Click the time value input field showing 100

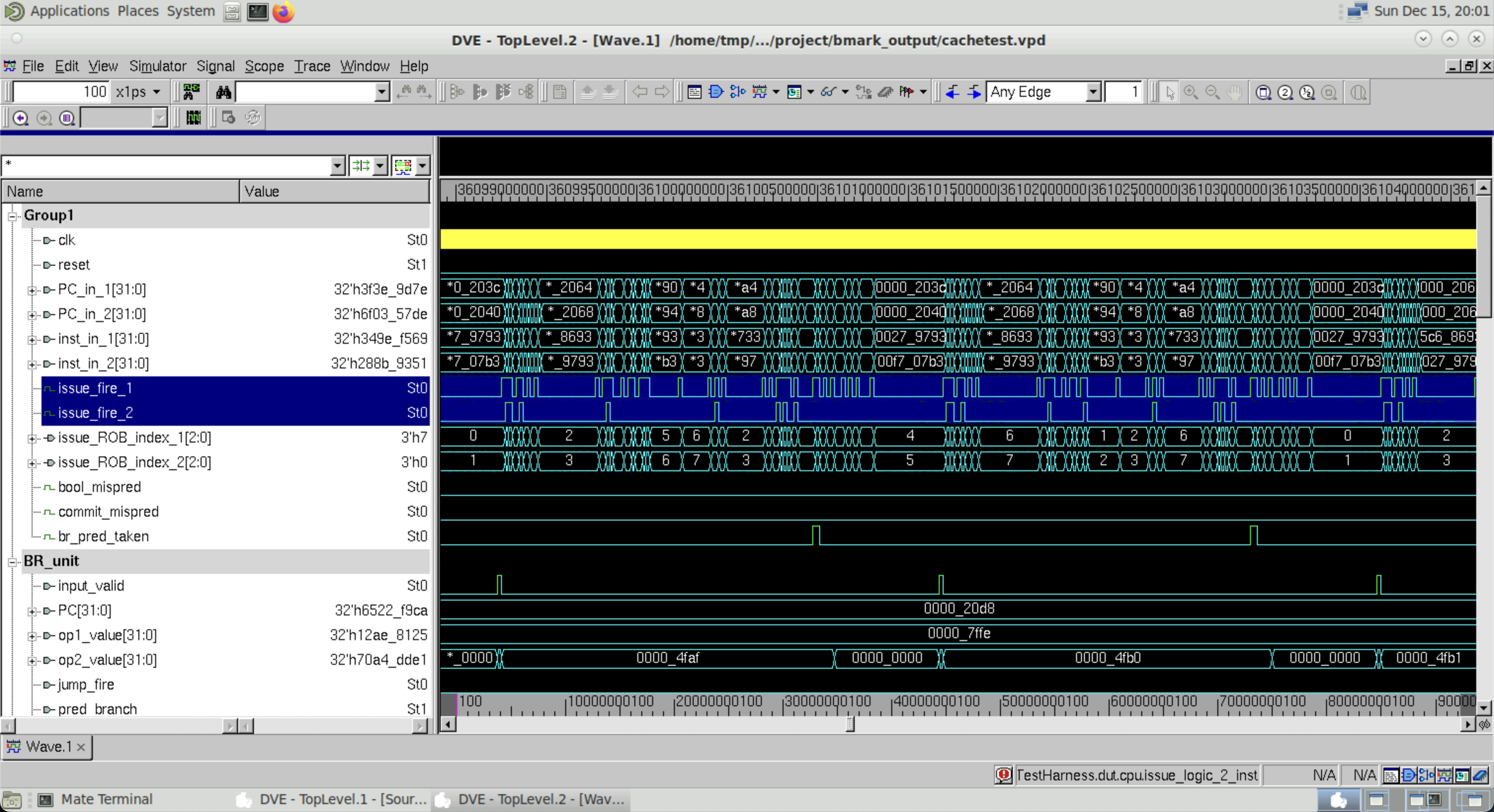coord(61,92)
